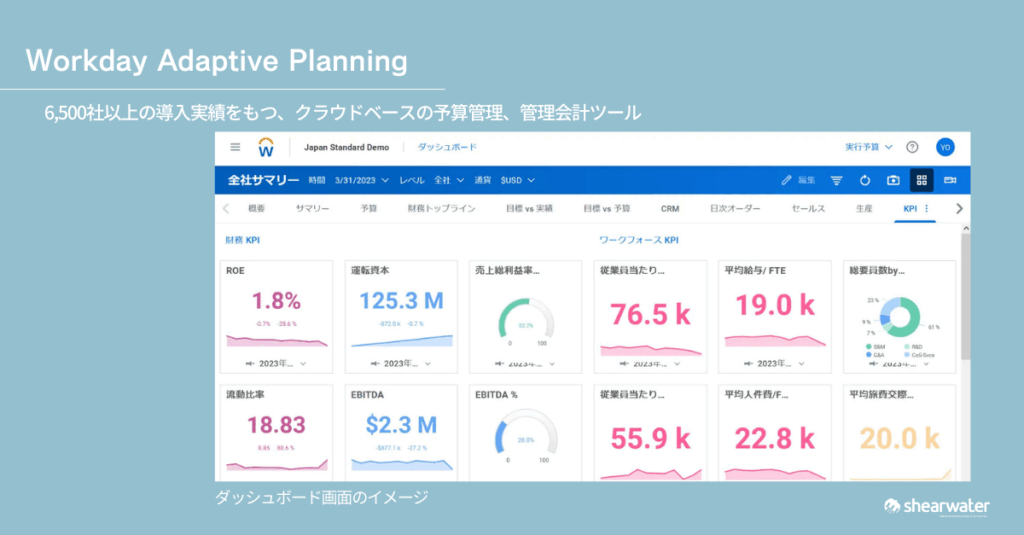Open the KPI tab three-dot options

coord(927,208)
